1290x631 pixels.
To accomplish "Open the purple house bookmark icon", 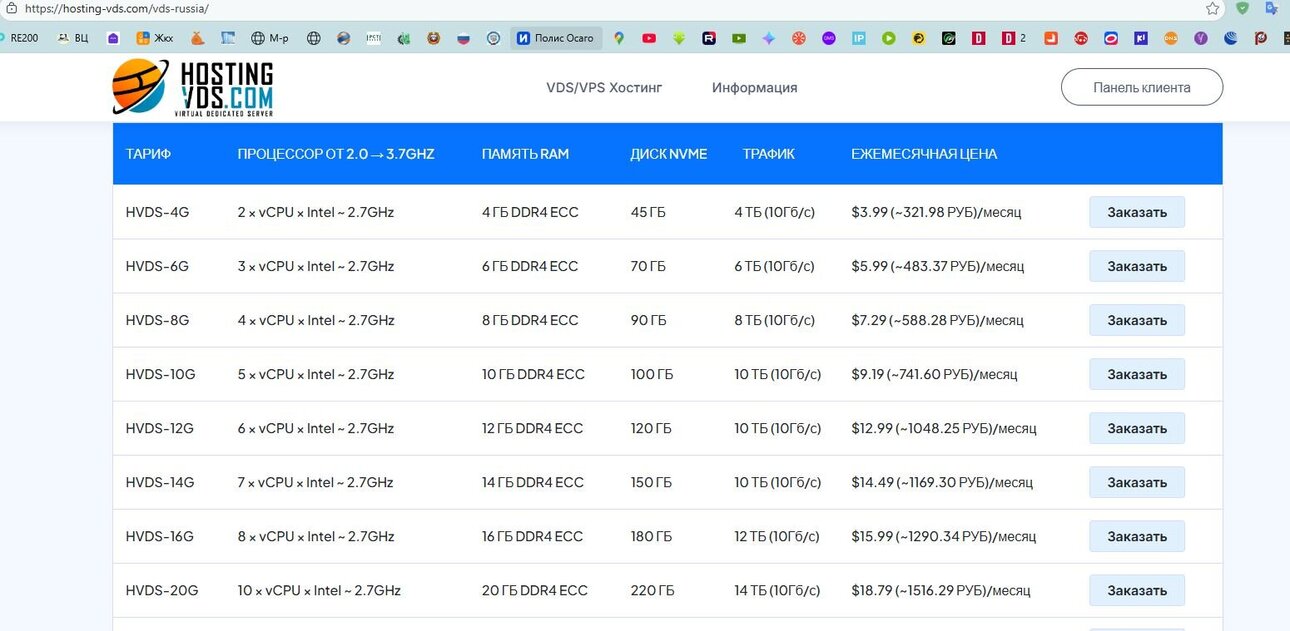I will point(113,38).
